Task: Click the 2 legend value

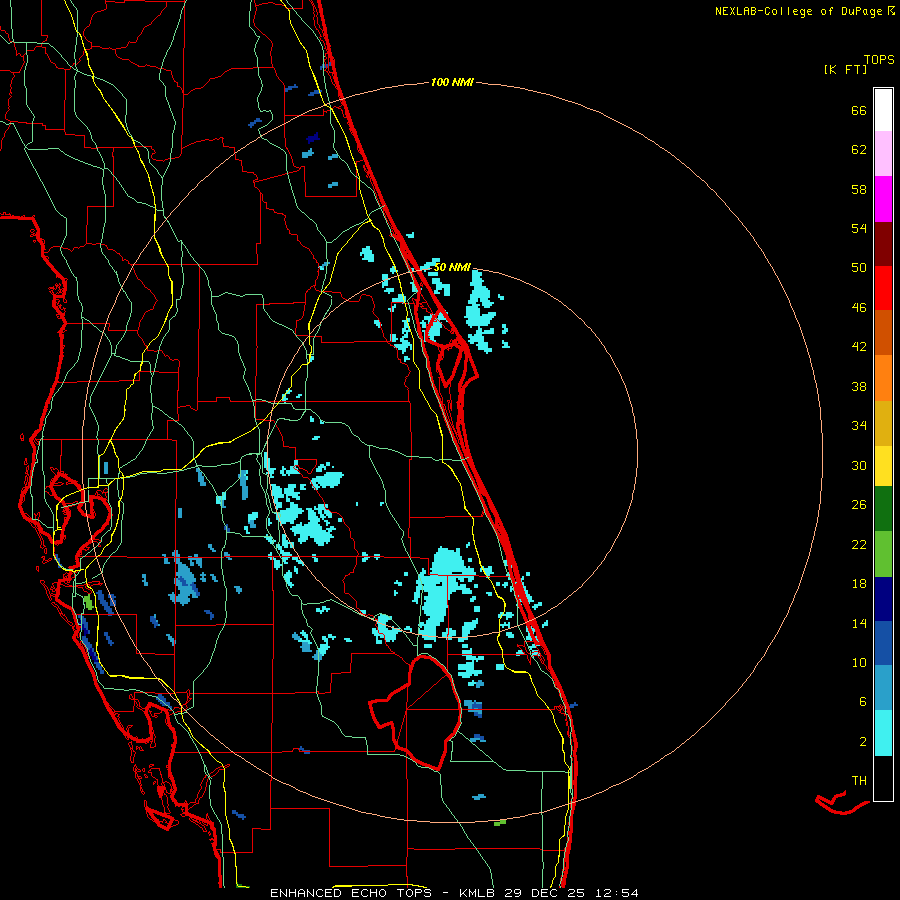Action: (x=863, y=742)
